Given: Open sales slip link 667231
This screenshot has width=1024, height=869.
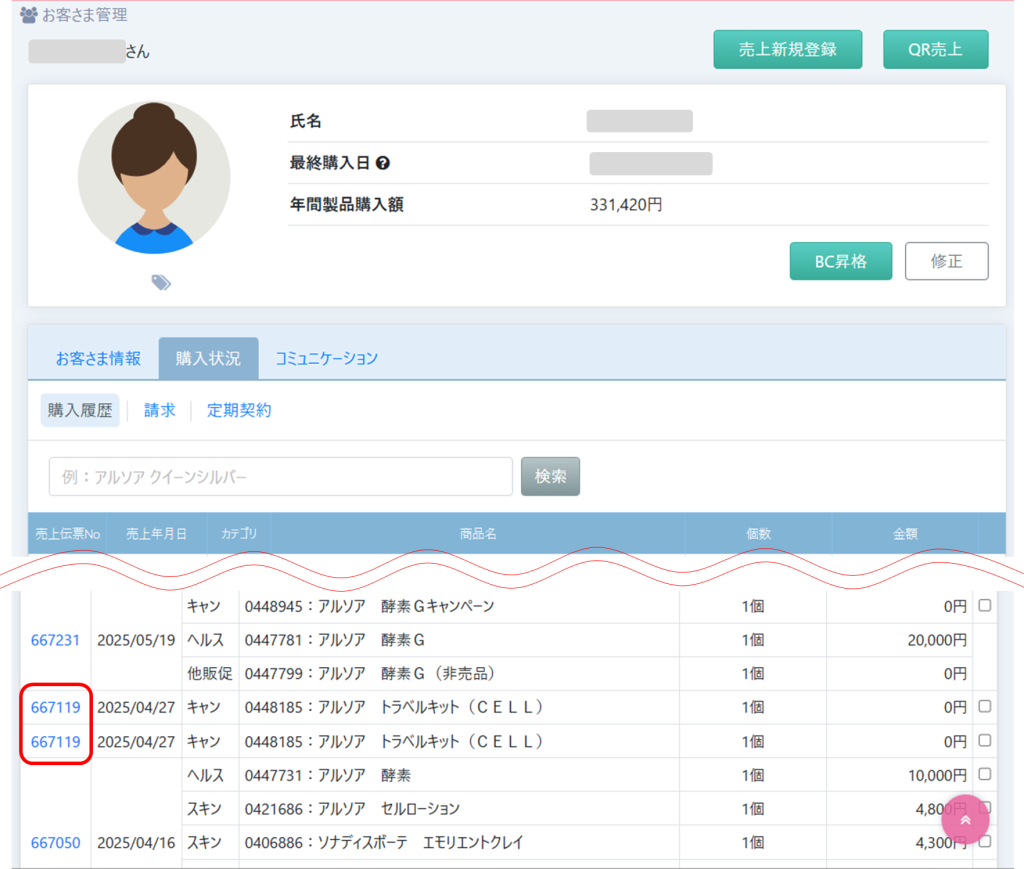Looking at the screenshot, I should 55,640.
